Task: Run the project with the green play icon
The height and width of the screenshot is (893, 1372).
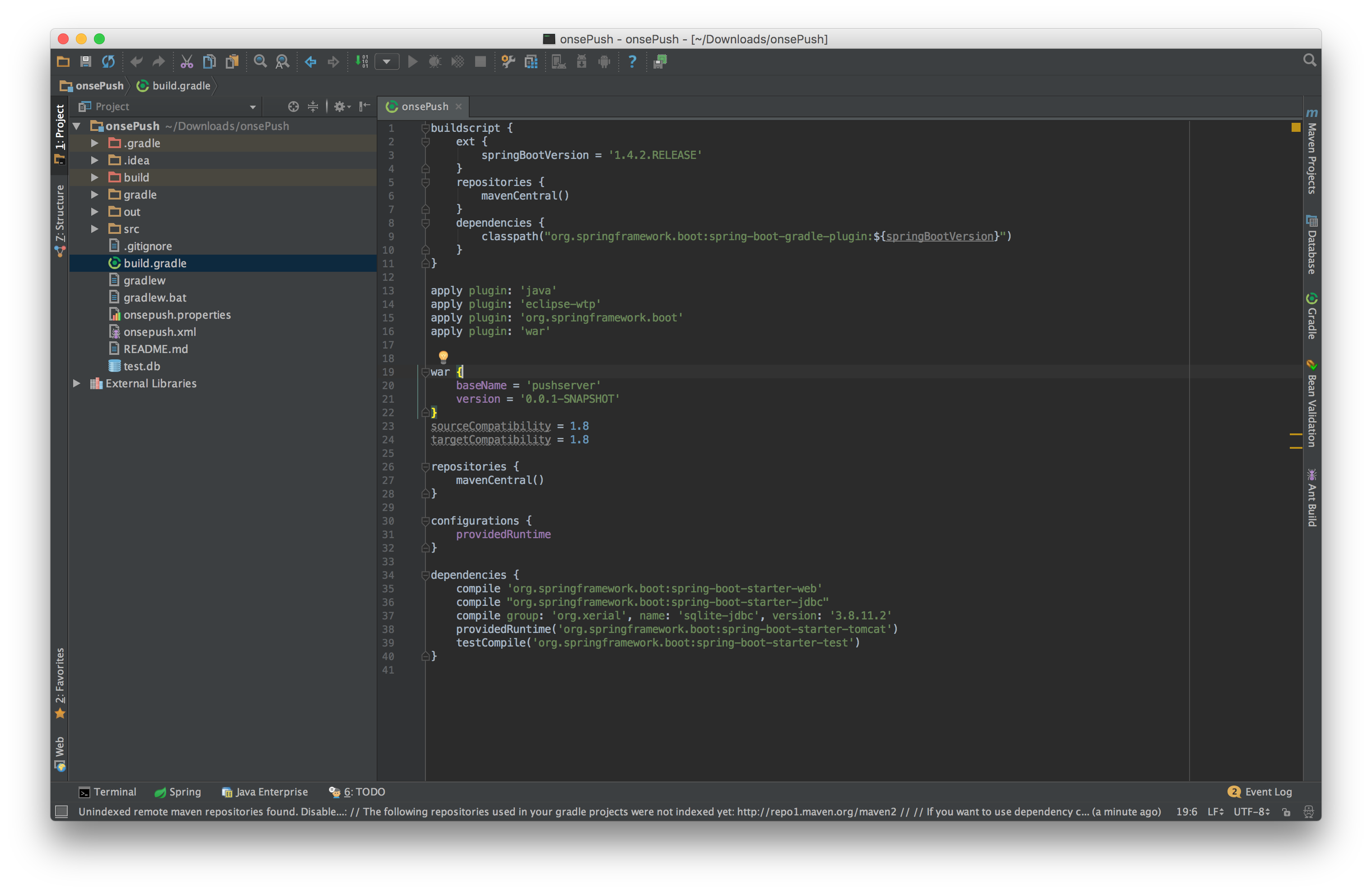Action: tap(412, 62)
